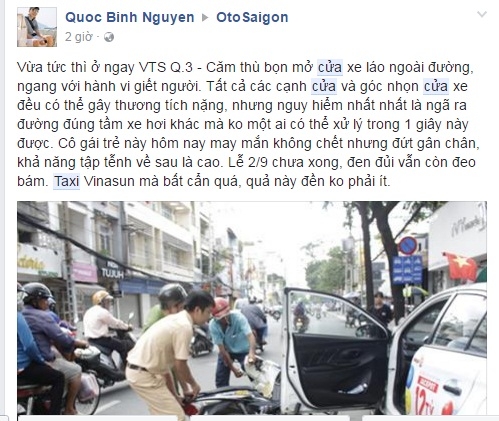
Task: Click the highlighted word "Taxi"
Action: (x=67, y=181)
